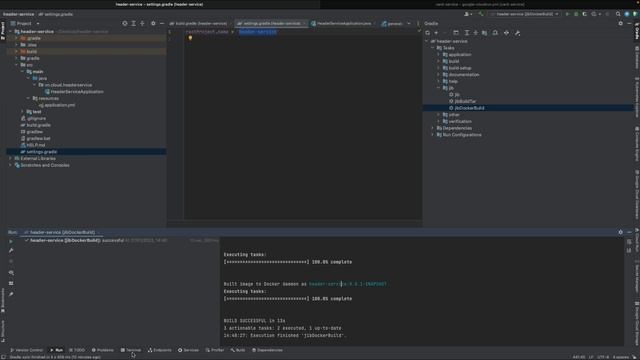Select the settings.gradle editor tab

pos(270,23)
